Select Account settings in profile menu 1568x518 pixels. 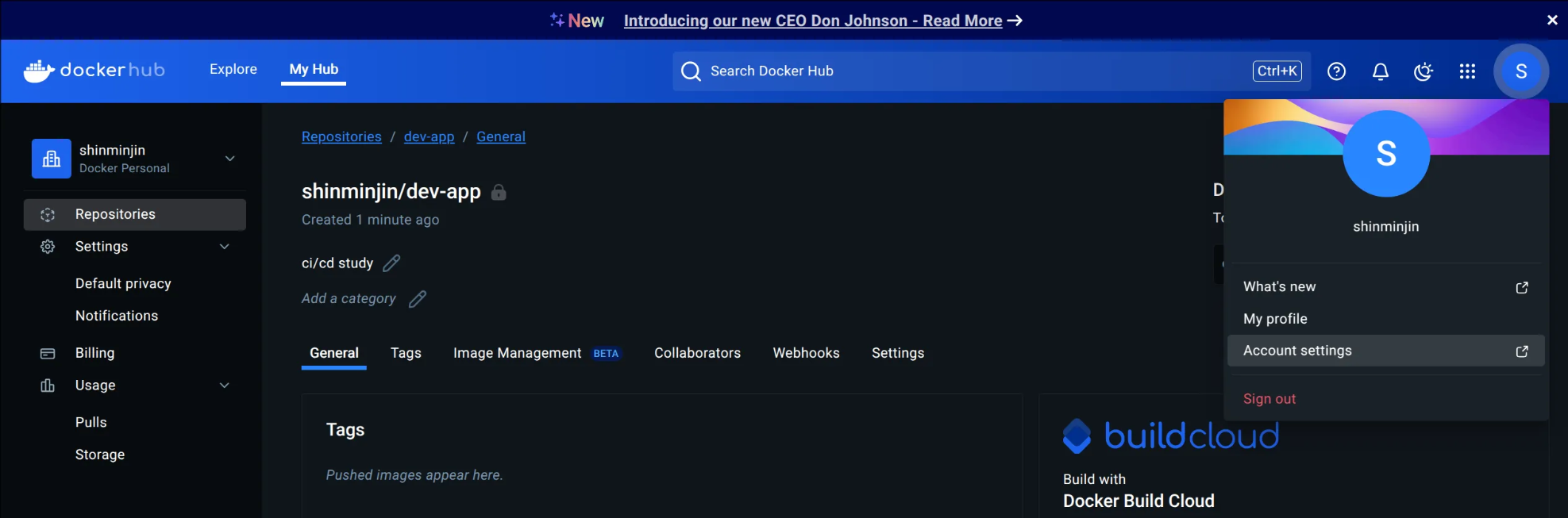[1385, 351]
